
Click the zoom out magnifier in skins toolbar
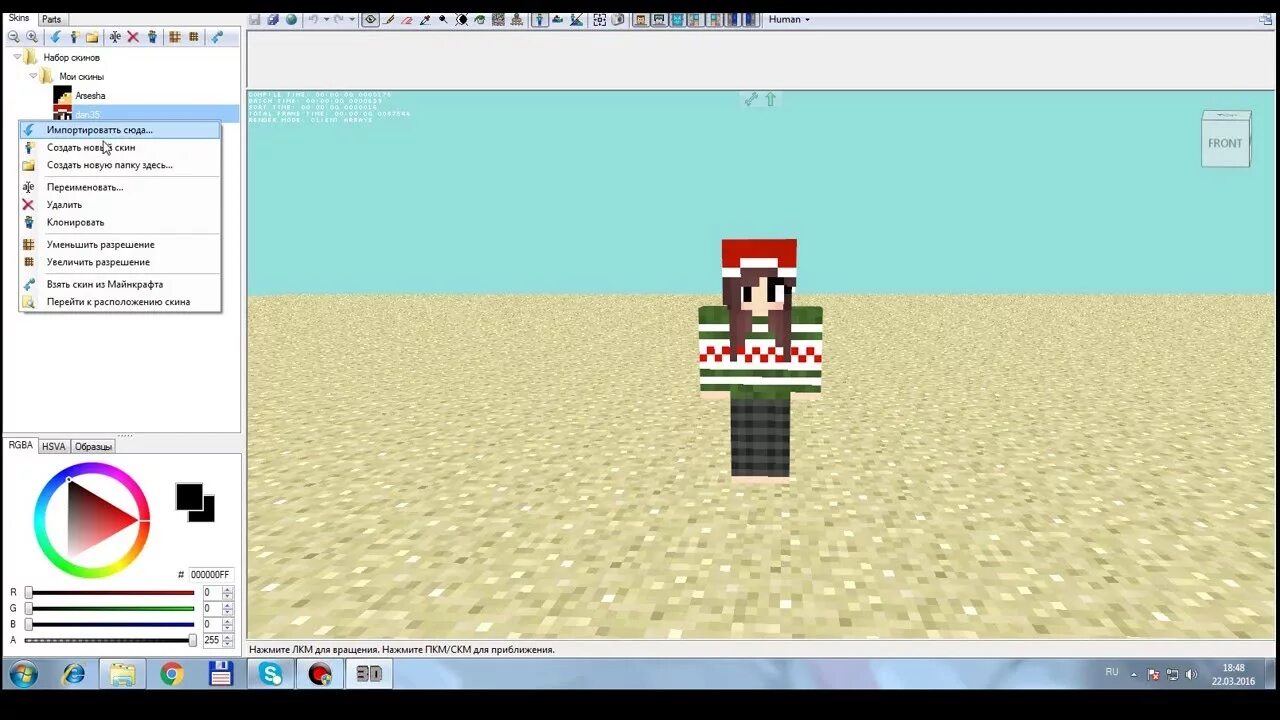[13, 37]
